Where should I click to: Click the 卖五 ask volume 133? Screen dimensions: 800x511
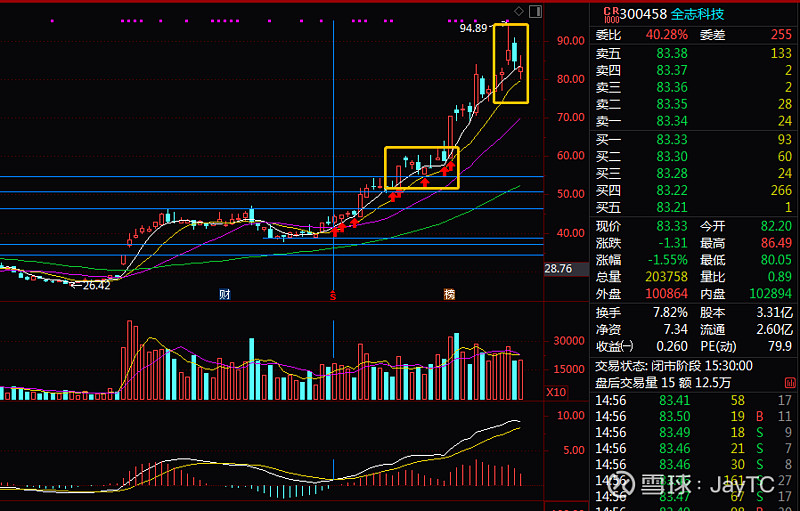pyautogui.click(x=781, y=53)
